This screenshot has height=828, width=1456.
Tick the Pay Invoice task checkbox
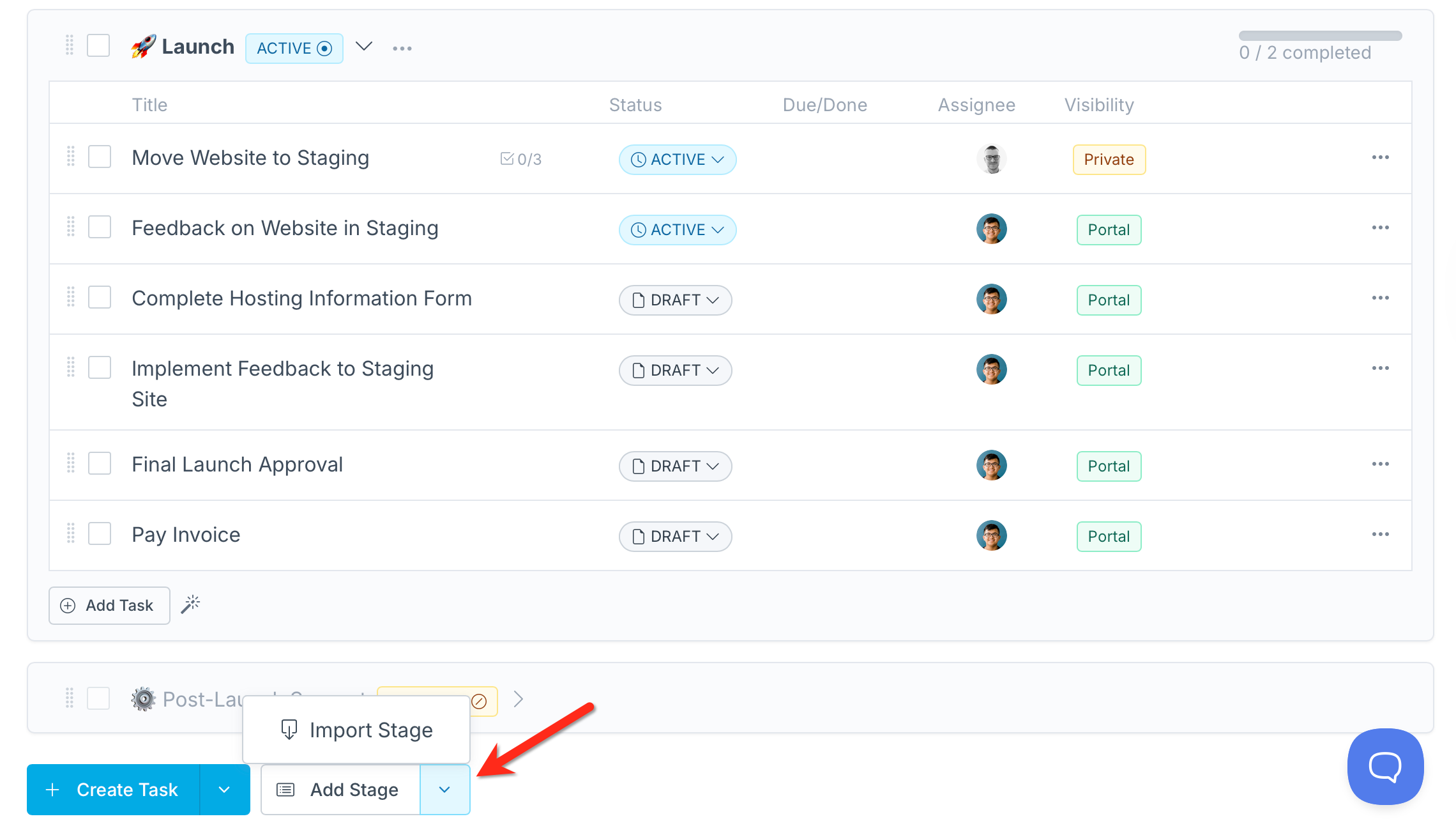click(100, 534)
